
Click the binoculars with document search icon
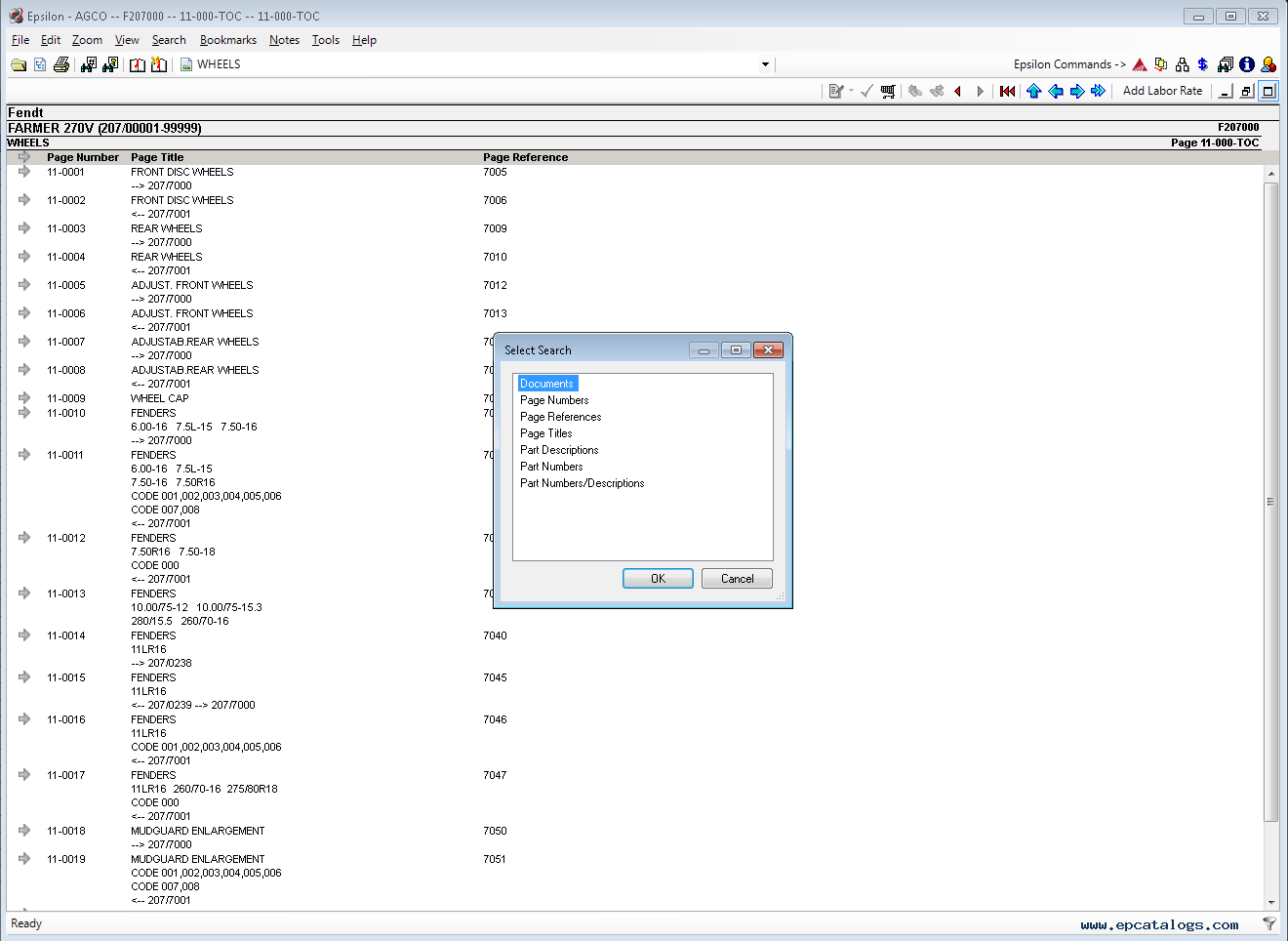(110, 64)
